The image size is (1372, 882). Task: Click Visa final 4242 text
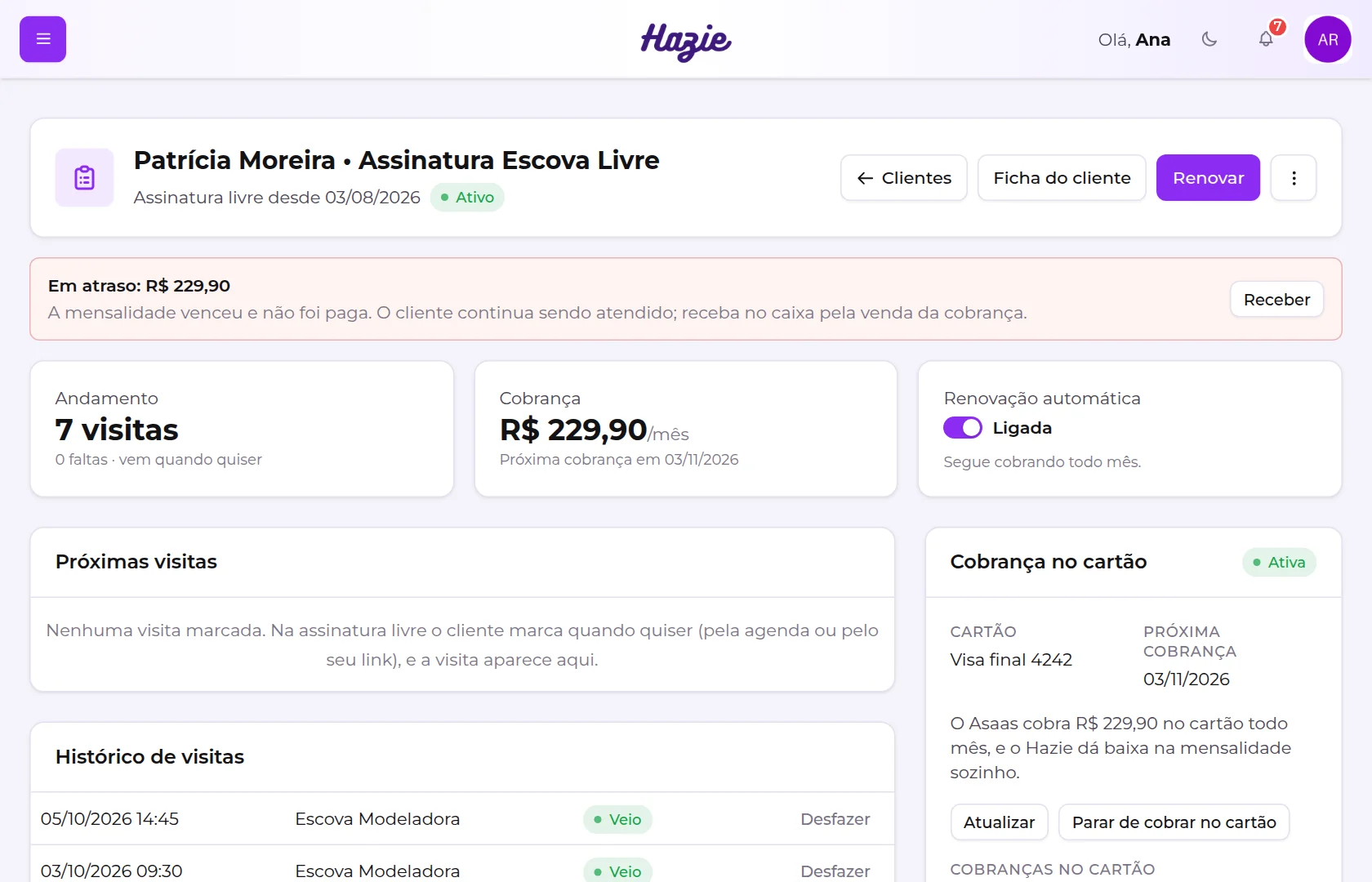[1011, 660]
